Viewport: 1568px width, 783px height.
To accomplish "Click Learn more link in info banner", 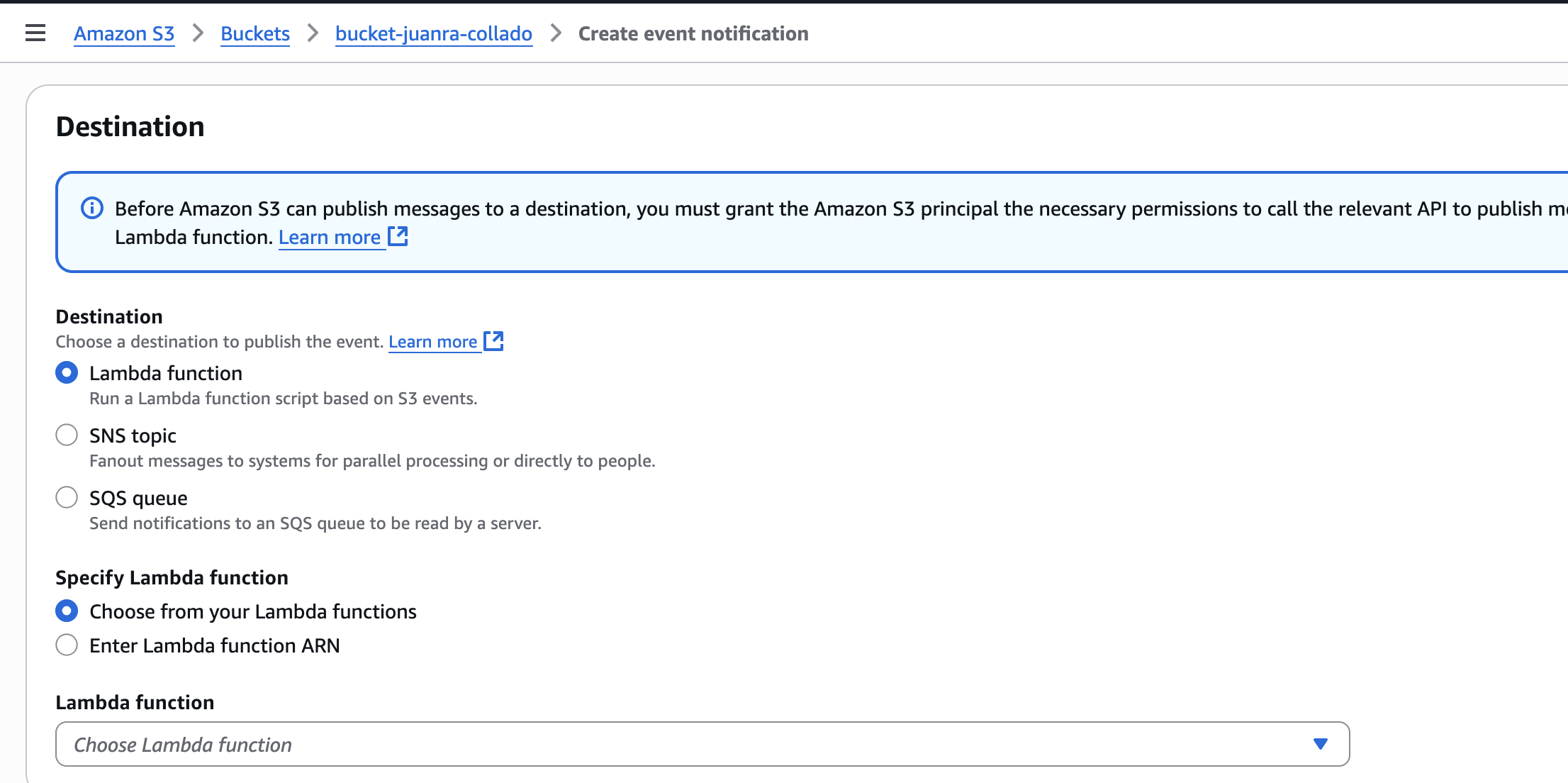I will point(330,237).
